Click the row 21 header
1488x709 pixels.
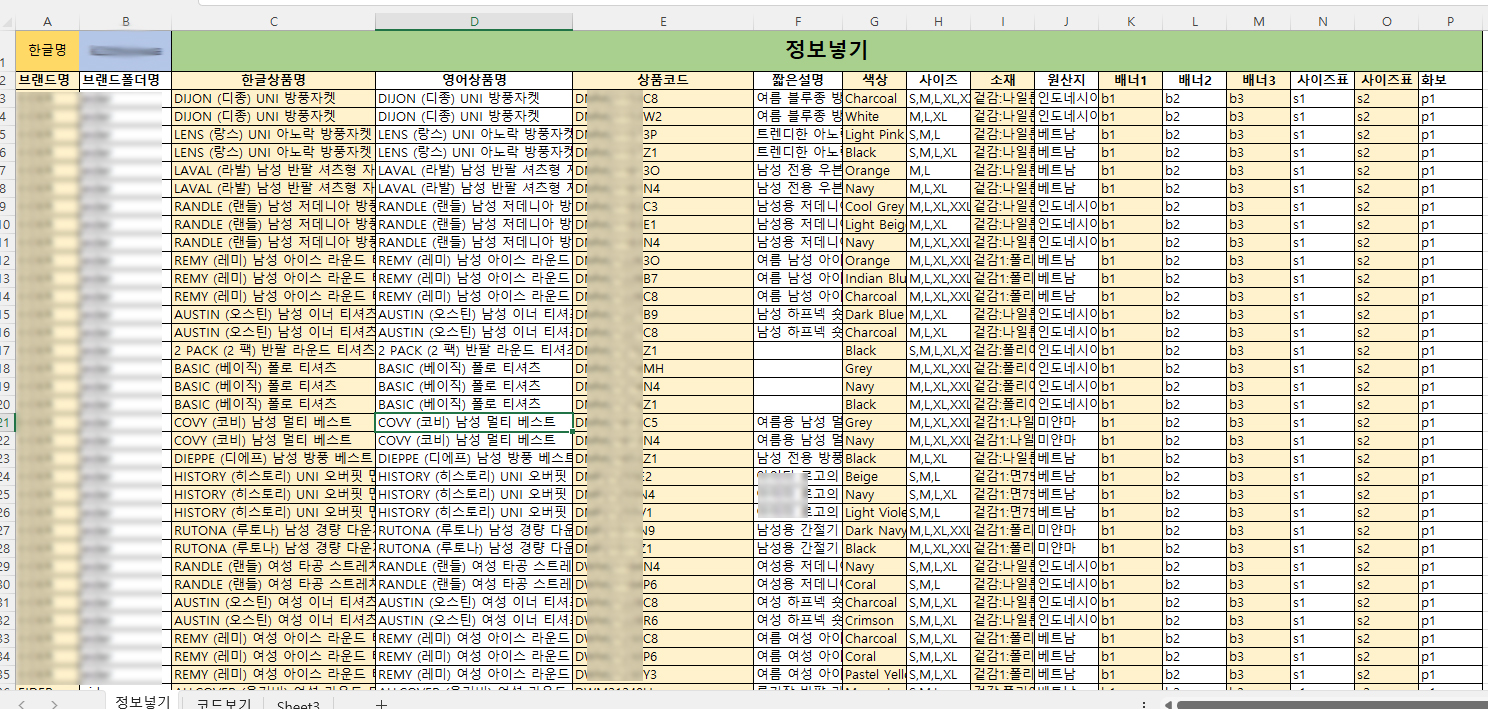tap(7, 423)
